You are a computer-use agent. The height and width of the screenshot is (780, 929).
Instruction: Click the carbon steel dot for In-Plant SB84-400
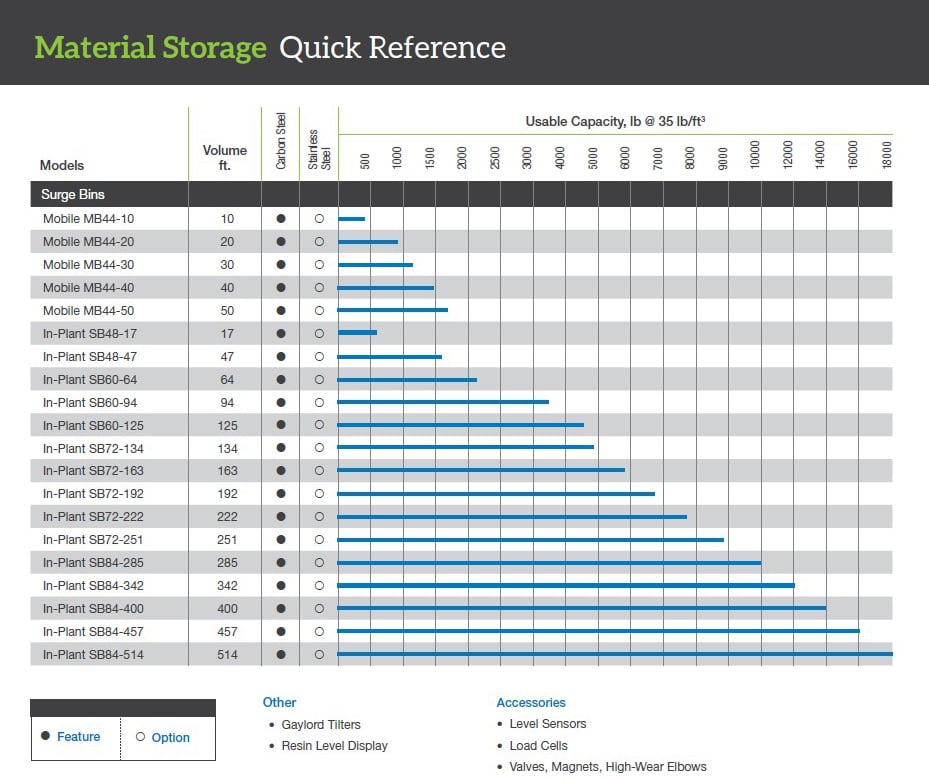coord(281,608)
